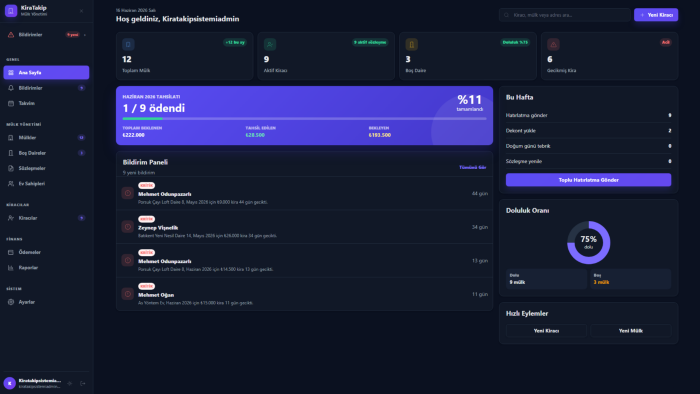The image size is (700, 394).
Task: Log out using the exit arrow icon
Action: (x=83, y=383)
